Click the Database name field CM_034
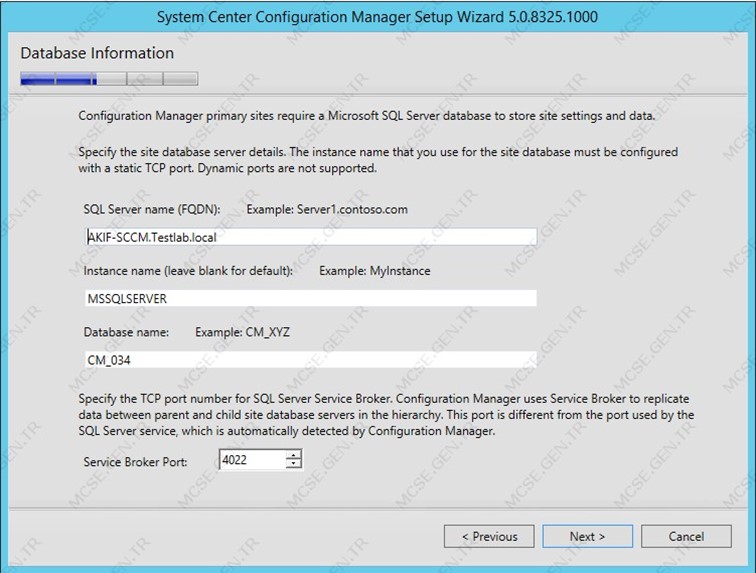Viewport: 756px width, 573px height. pos(311,360)
